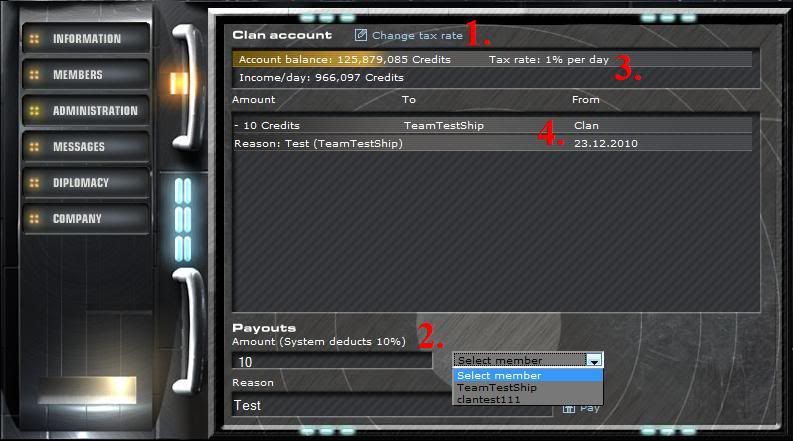Click the Reason text field containing Test

(392, 406)
